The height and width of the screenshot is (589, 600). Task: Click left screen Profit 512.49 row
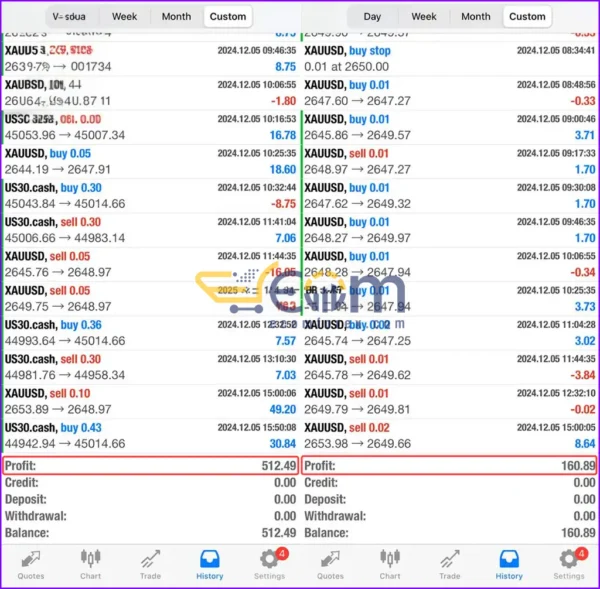tap(150, 465)
